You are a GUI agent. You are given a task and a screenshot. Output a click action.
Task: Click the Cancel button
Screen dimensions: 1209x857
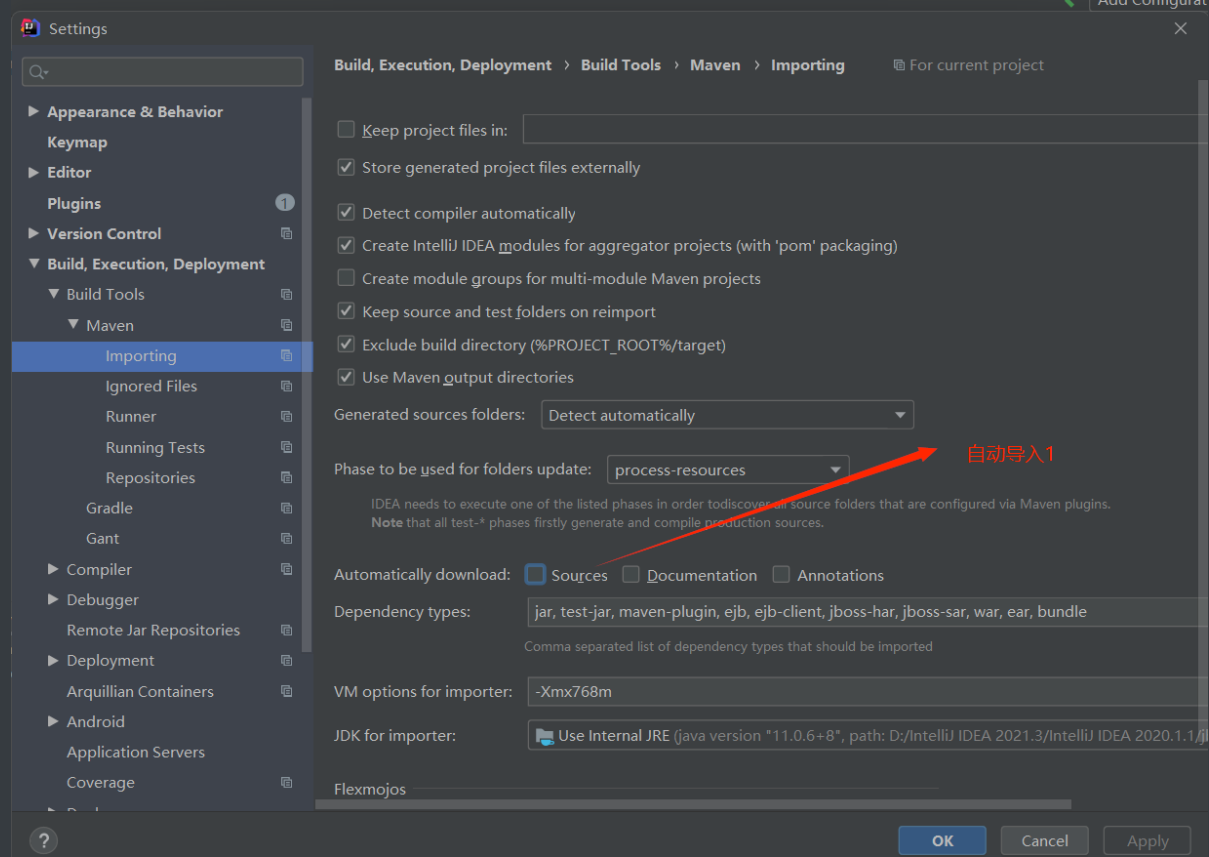click(1045, 841)
